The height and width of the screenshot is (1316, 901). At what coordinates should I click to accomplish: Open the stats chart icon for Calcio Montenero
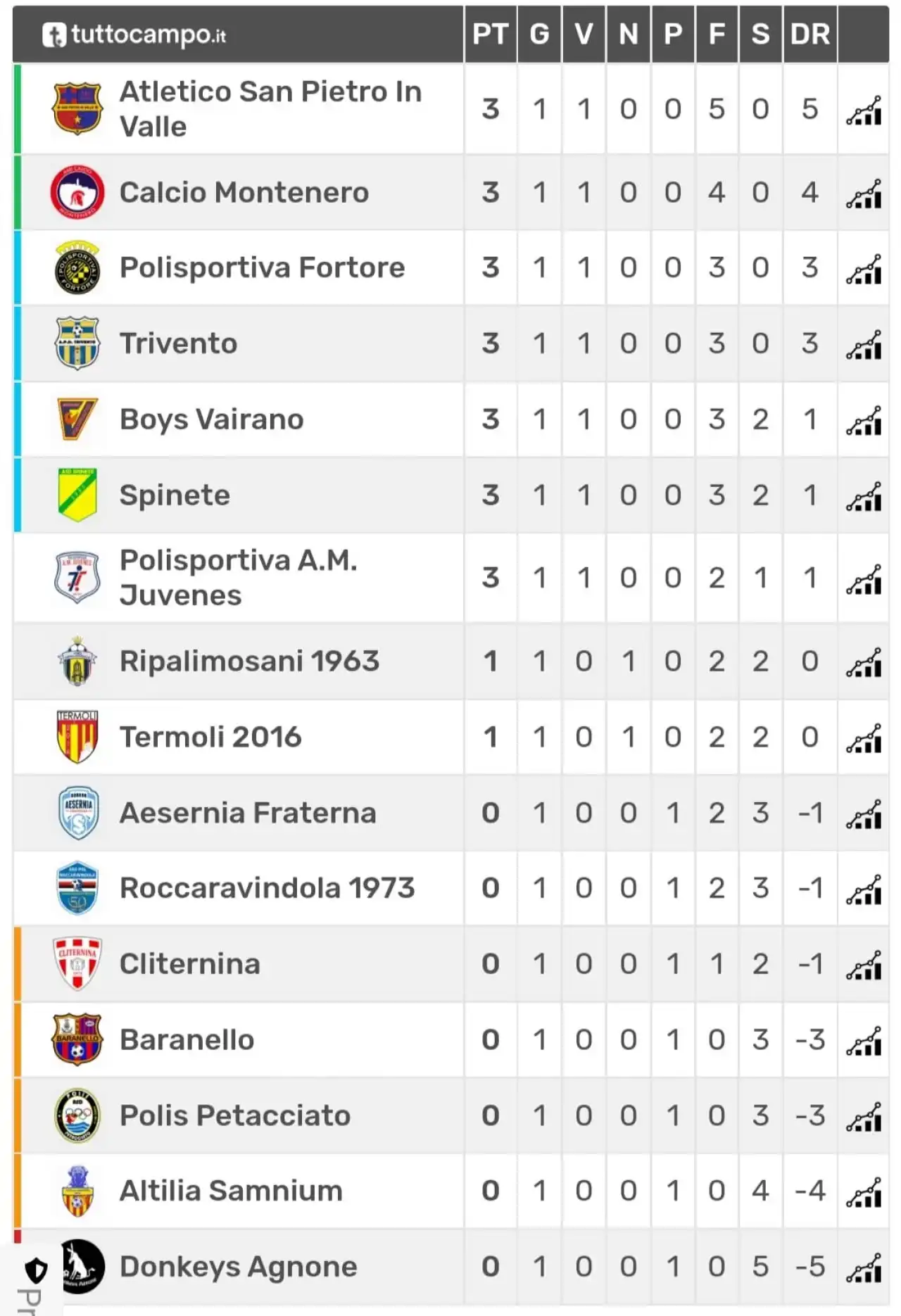pyautogui.click(x=864, y=194)
